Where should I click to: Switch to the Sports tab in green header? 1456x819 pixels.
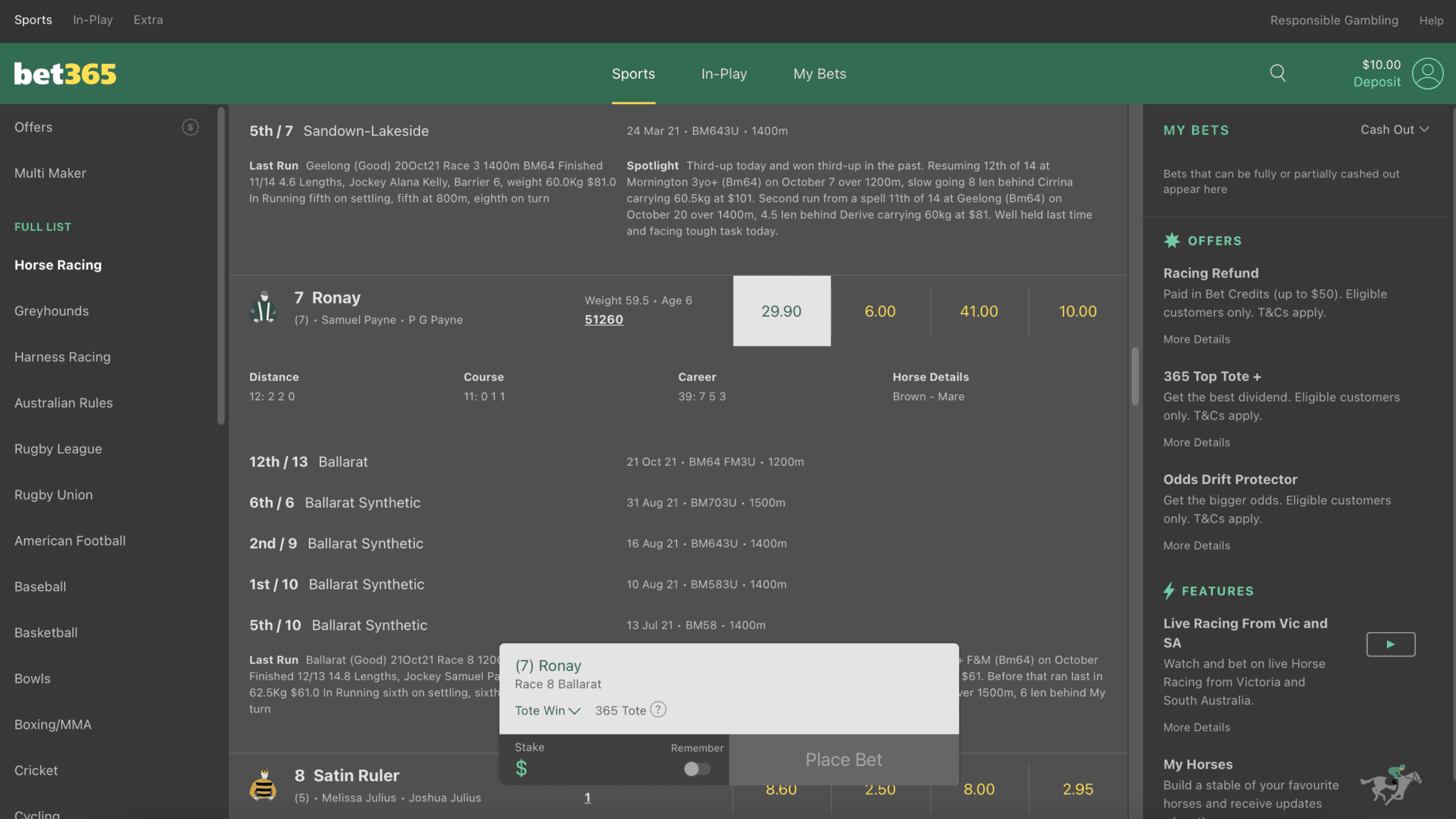pos(633,74)
